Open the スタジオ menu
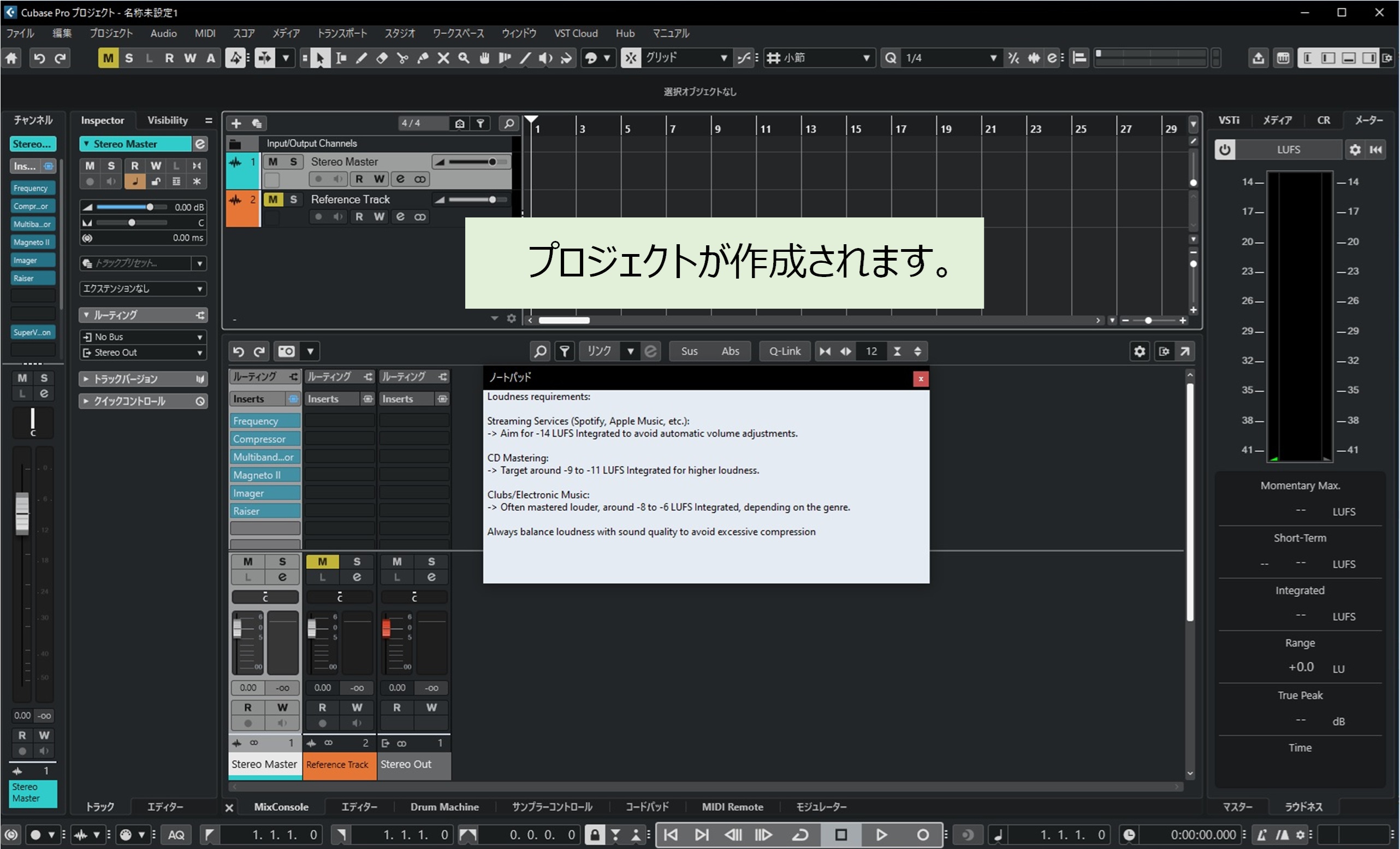Image resolution: width=1400 pixels, height=849 pixels. [400, 33]
